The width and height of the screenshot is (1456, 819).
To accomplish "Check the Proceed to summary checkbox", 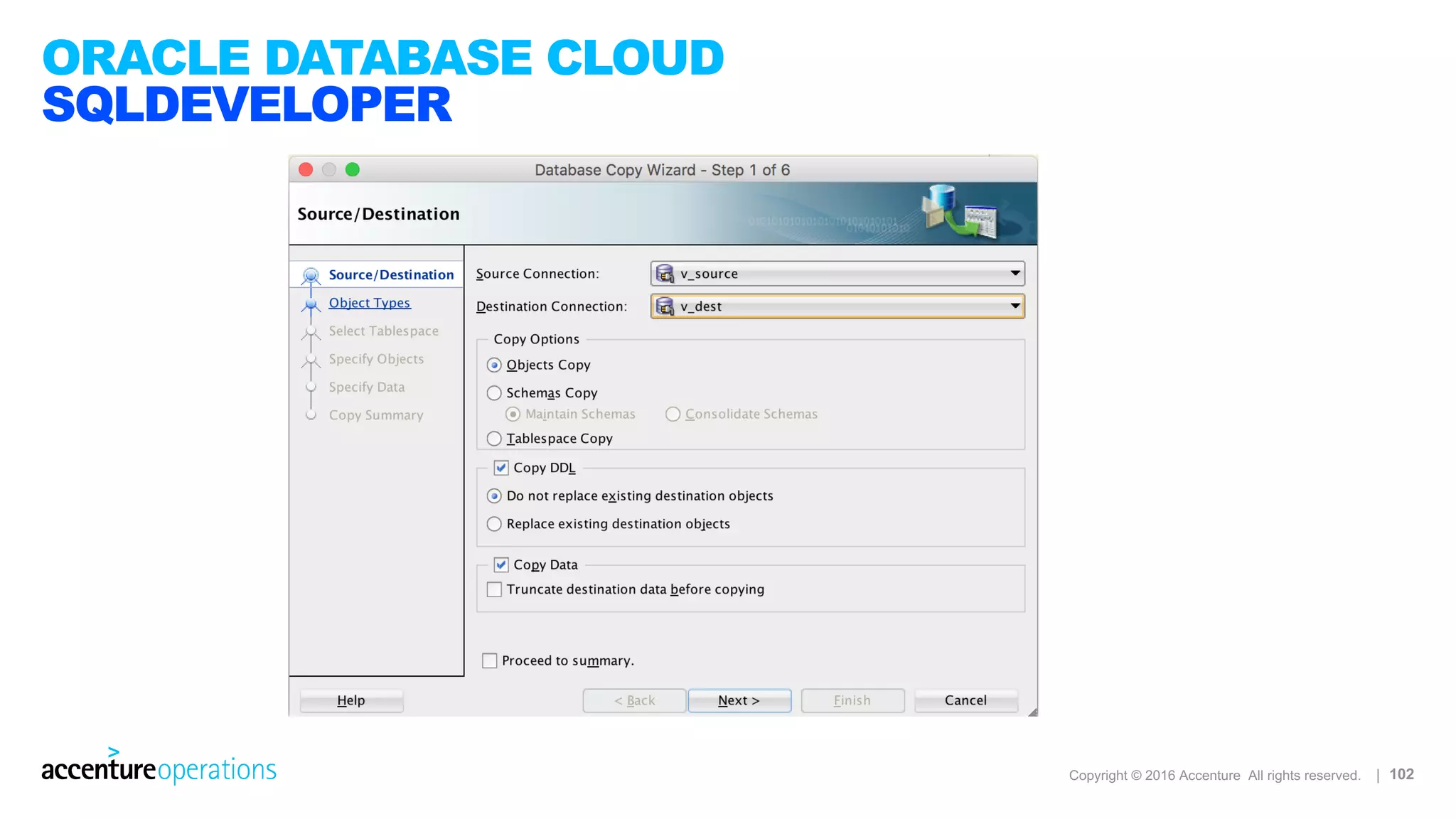I will pos(489,660).
